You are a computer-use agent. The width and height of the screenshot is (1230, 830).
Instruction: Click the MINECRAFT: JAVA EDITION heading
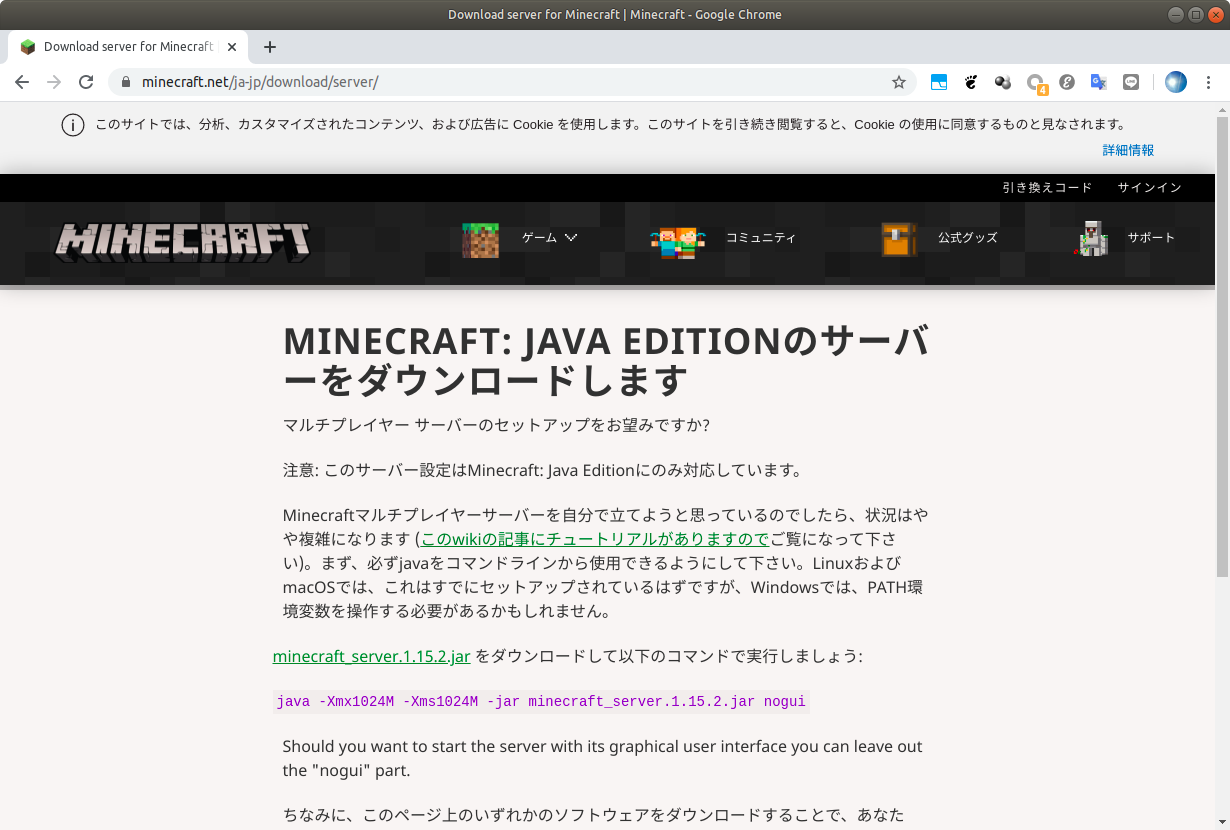tap(607, 361)
